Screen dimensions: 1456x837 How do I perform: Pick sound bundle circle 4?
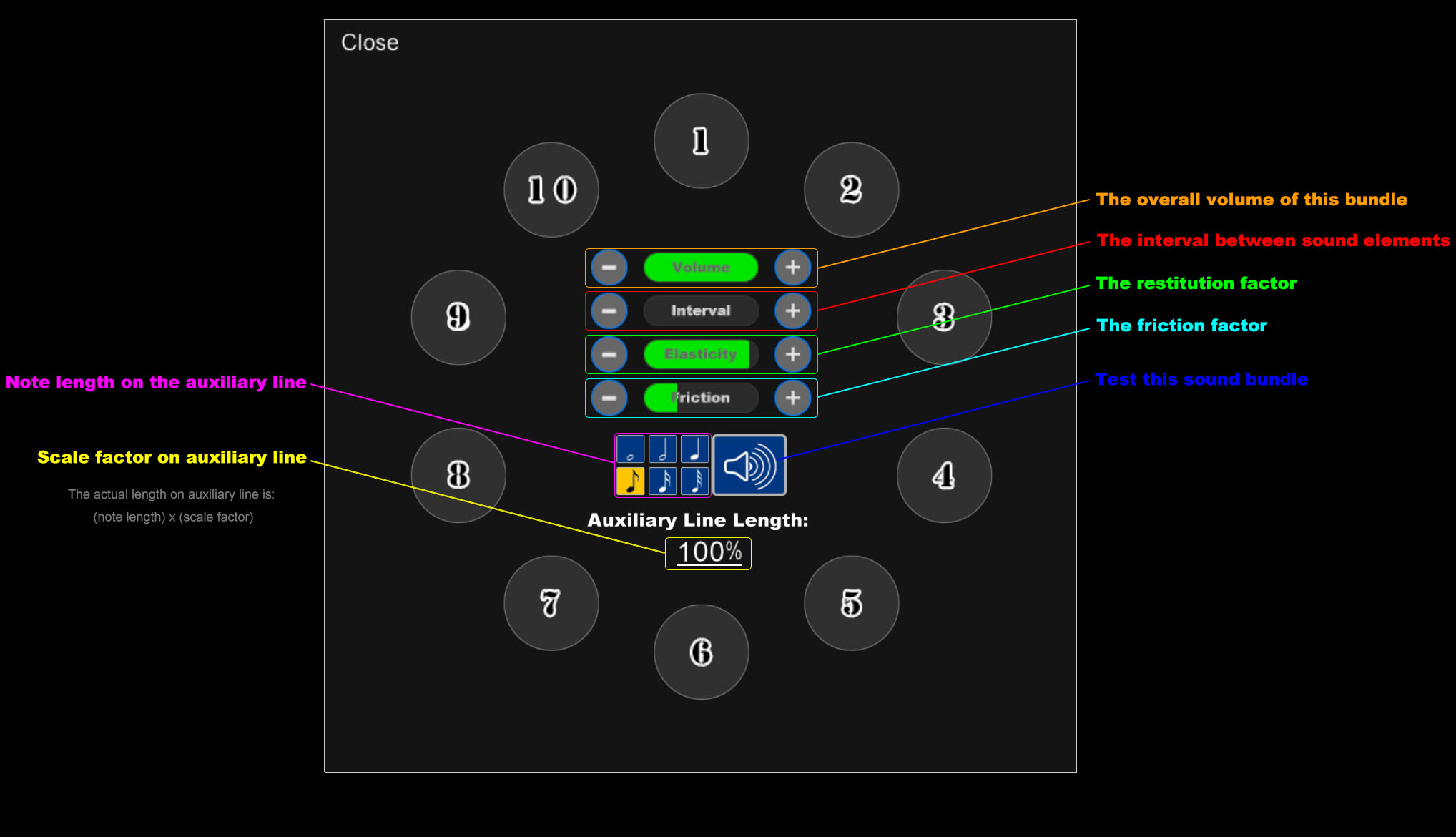pos(944,475)
